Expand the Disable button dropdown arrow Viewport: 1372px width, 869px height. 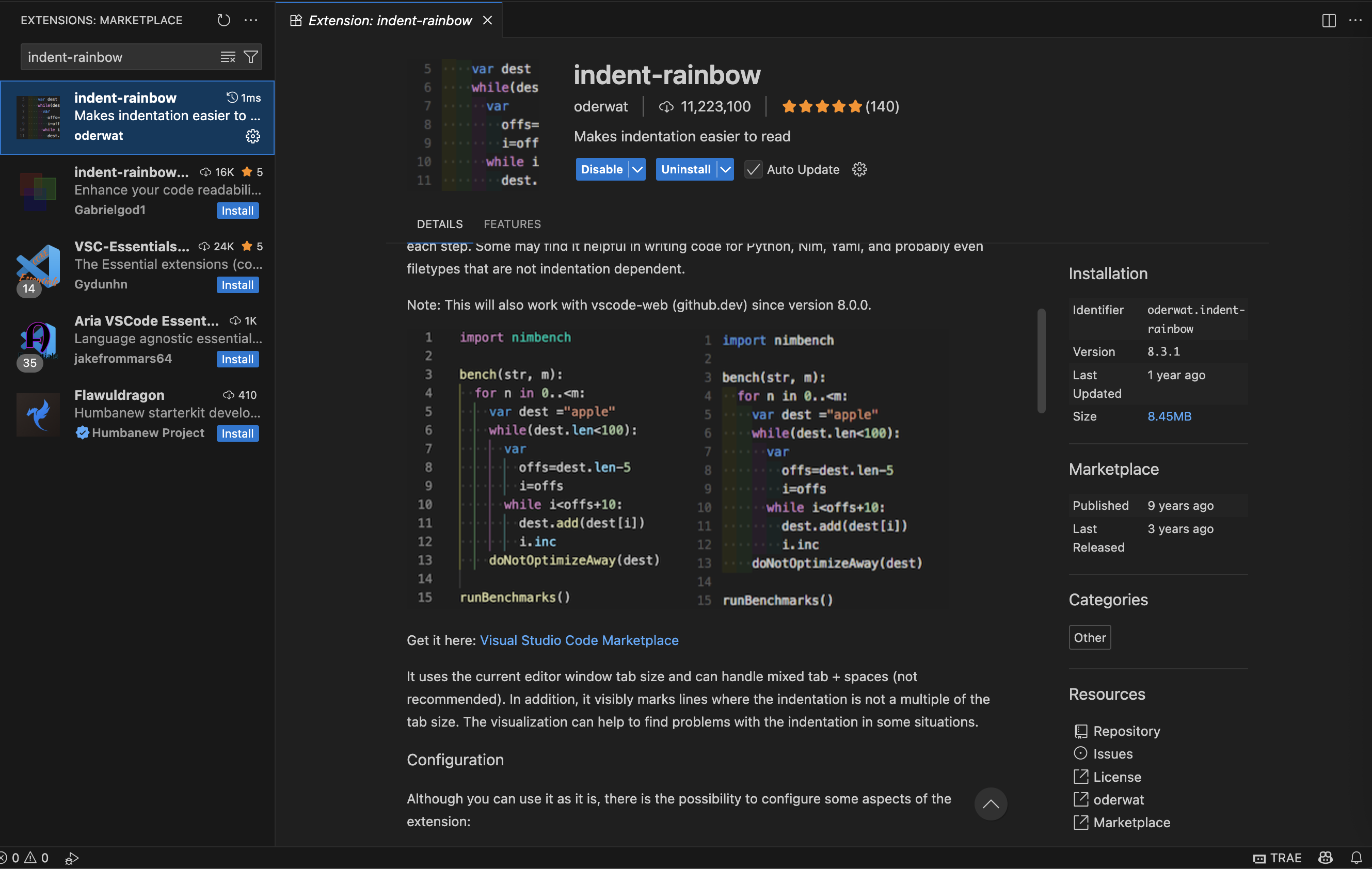click(x=637, y=170)
